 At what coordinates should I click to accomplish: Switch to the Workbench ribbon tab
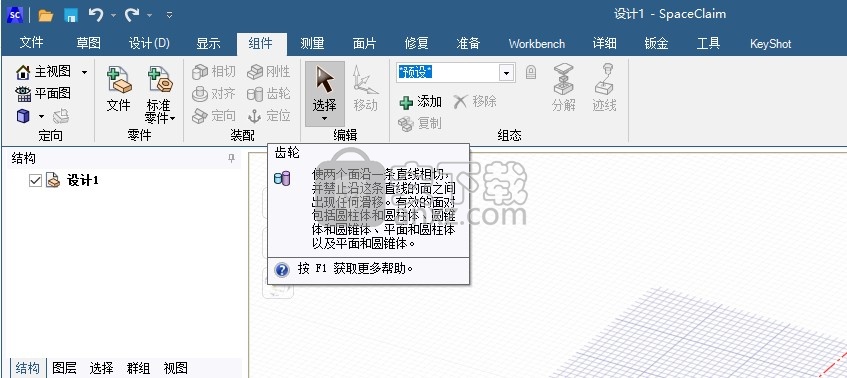[x=536, y=44]
